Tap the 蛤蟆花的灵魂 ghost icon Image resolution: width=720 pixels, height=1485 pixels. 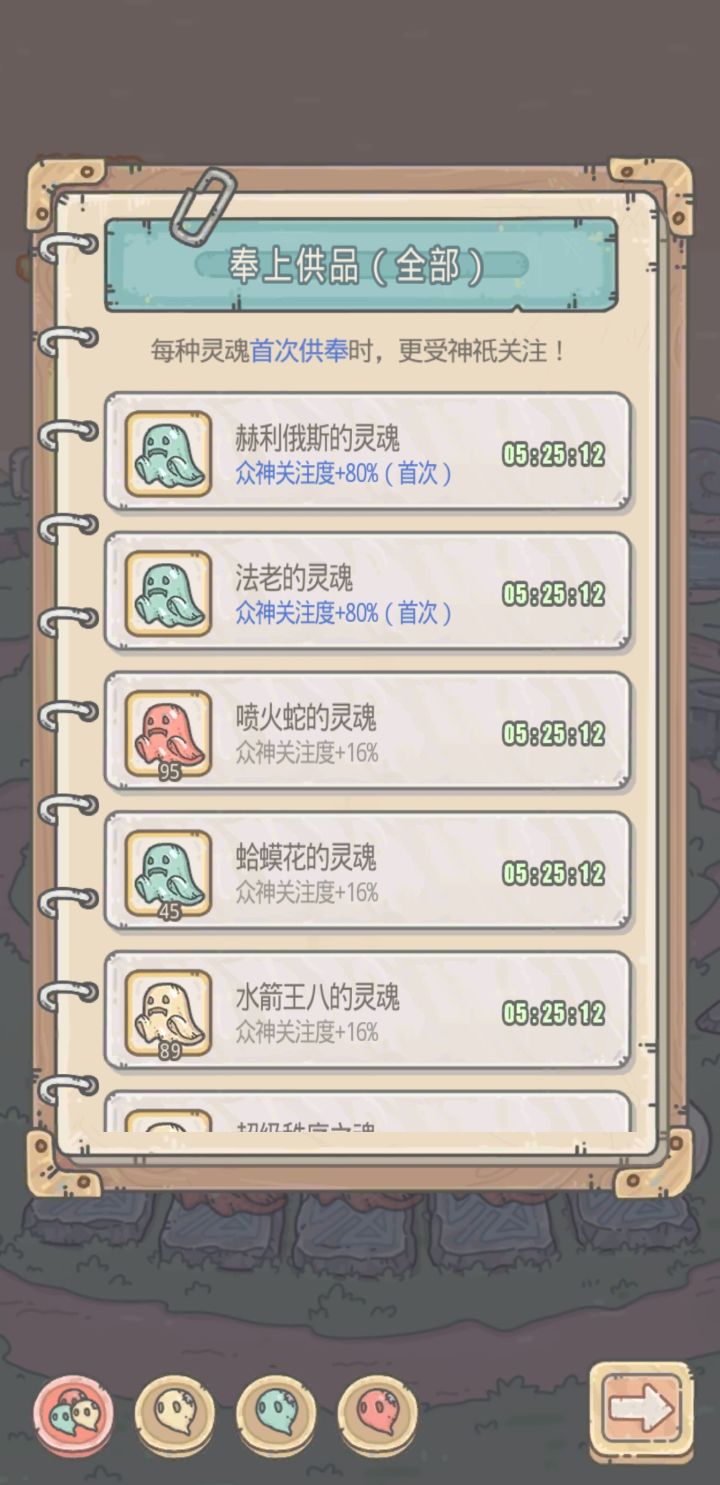[168, 874]
